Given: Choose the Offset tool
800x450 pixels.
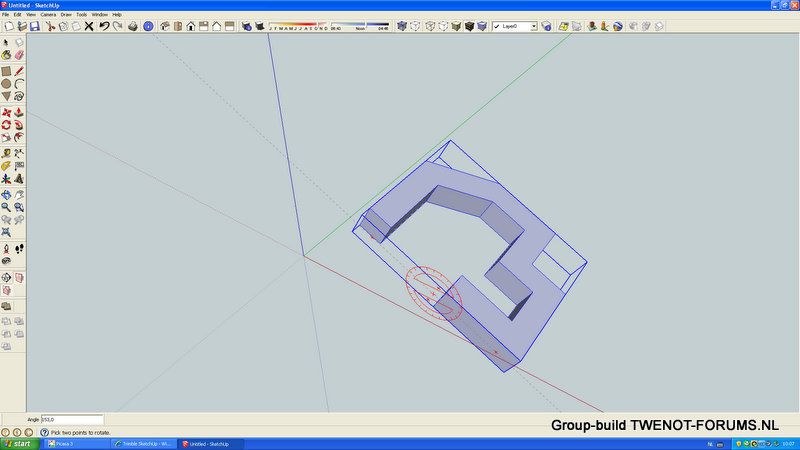Looking at the screenshot, I should pyautogui.click(x=19, y=138).
